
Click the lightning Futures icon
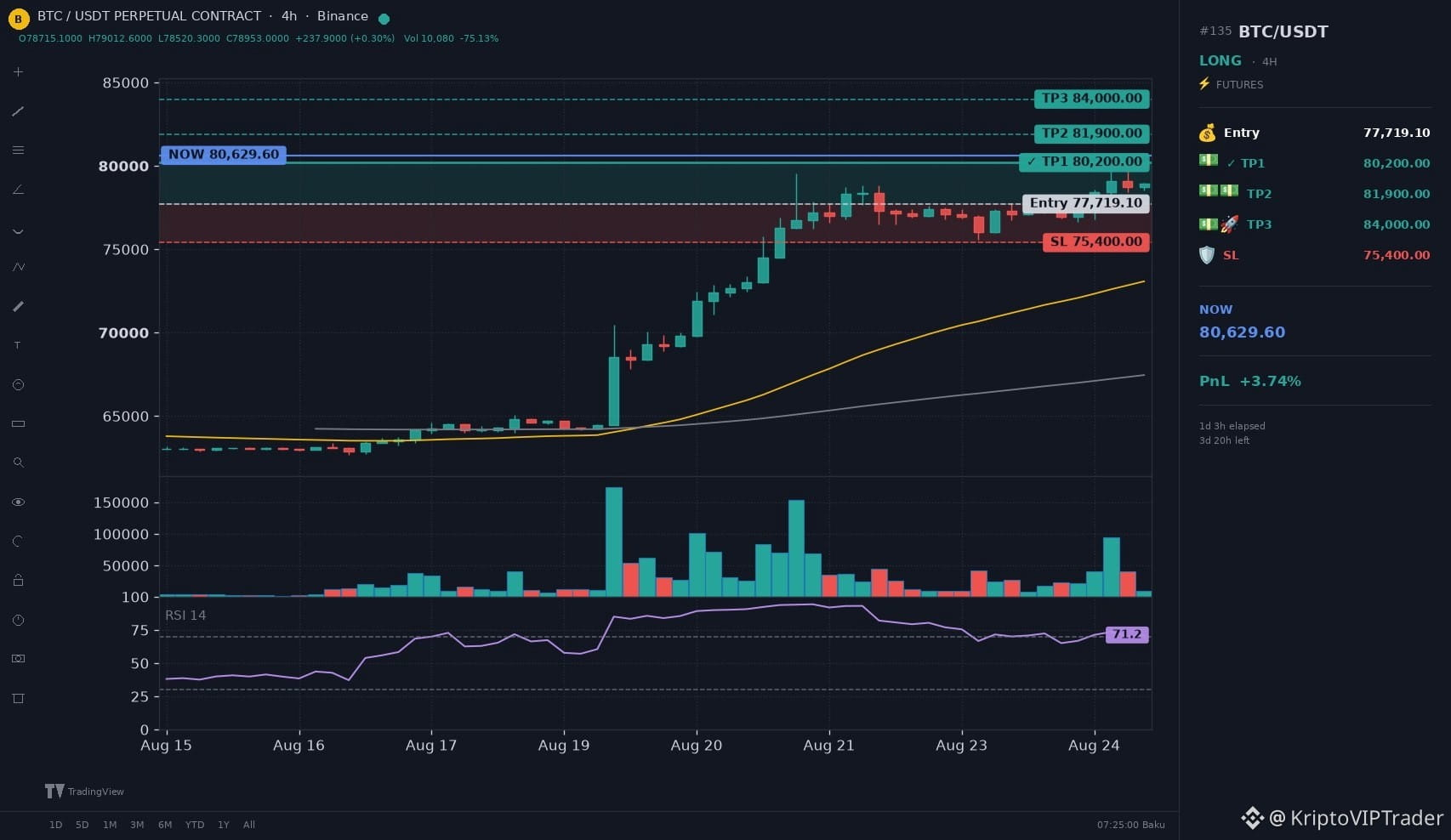point(1204,83)
